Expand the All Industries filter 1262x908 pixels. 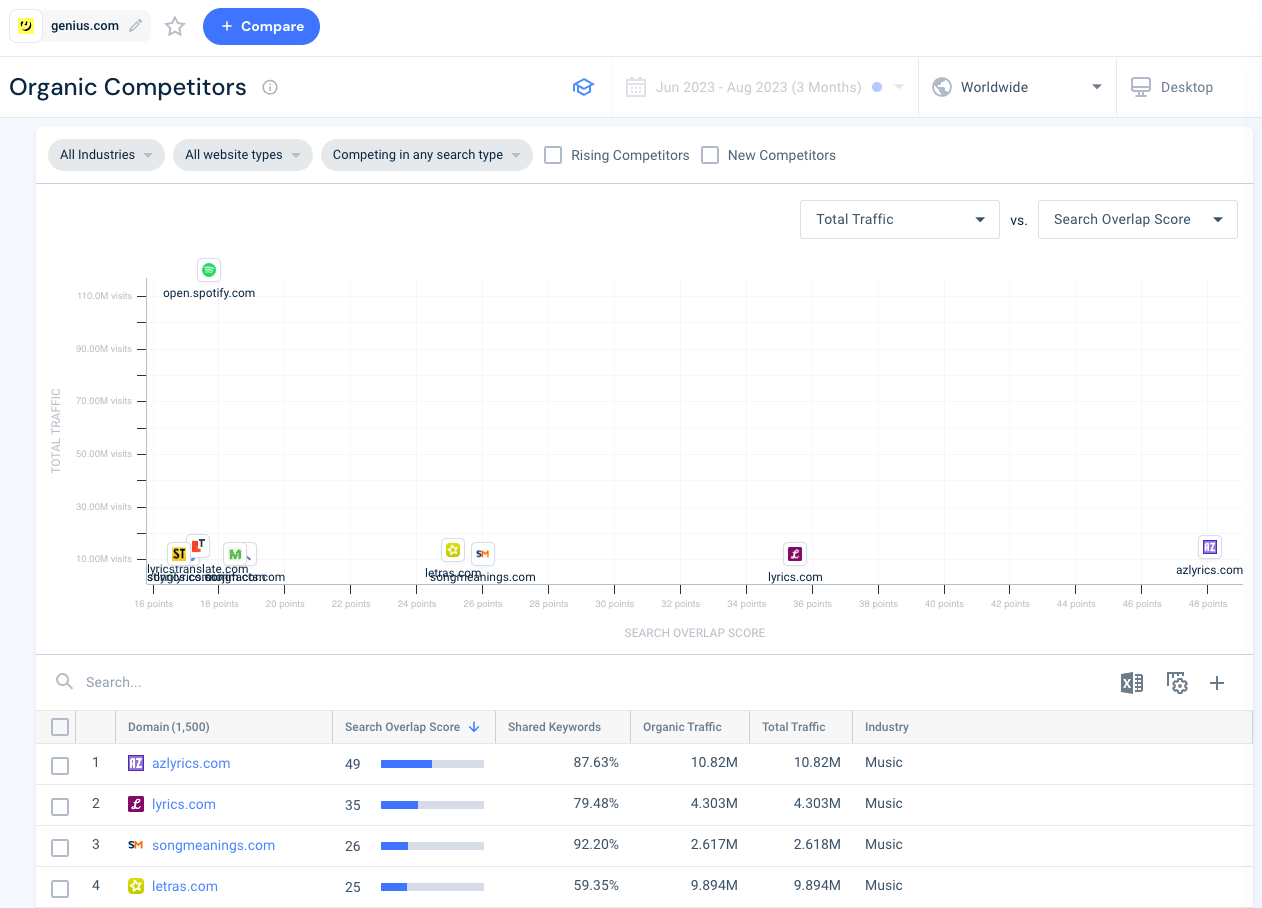coord(106,155)
